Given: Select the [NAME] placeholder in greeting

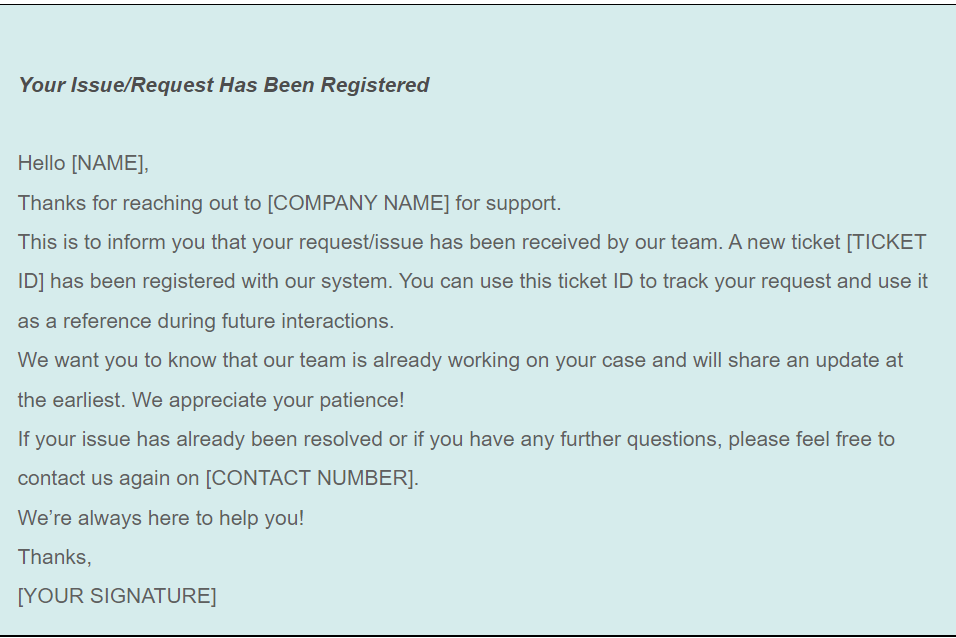Looking at the screenshot, I should (110, 163).
